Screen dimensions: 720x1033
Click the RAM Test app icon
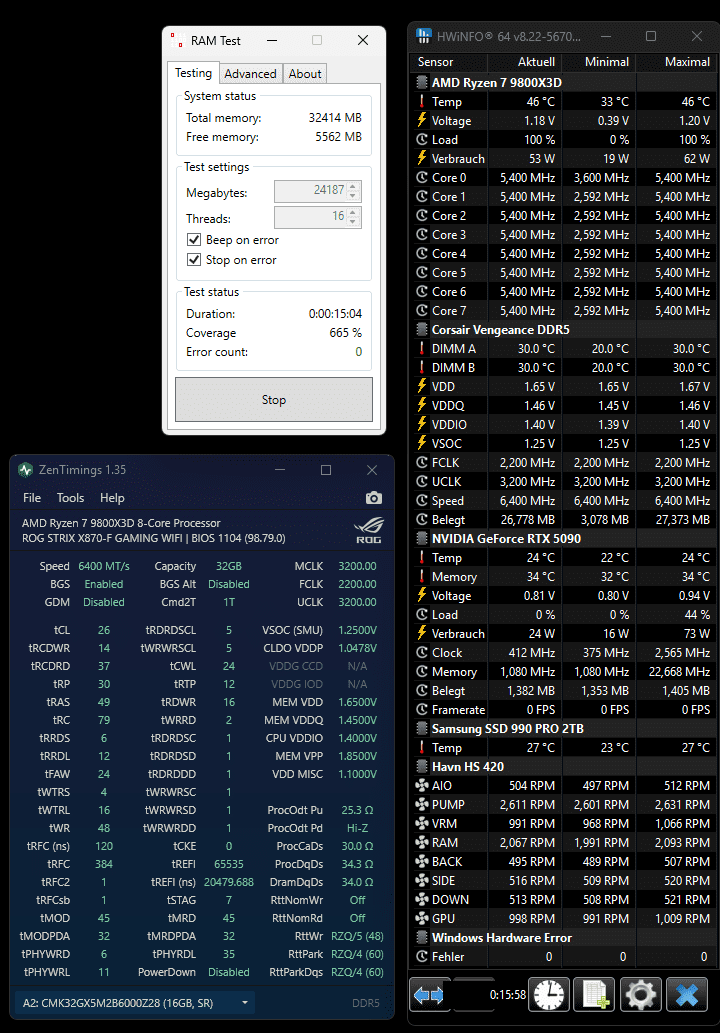(177, 40)
